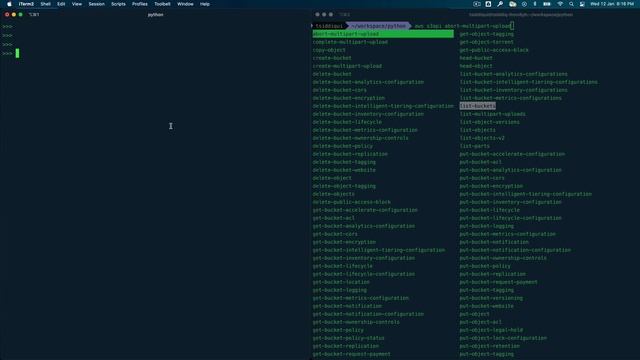
Task: Open the View menu
Action: point(77,4)
